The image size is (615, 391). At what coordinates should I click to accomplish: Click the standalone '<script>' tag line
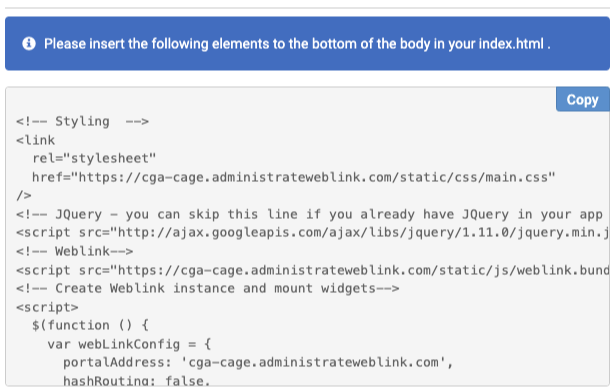[47, 307]
